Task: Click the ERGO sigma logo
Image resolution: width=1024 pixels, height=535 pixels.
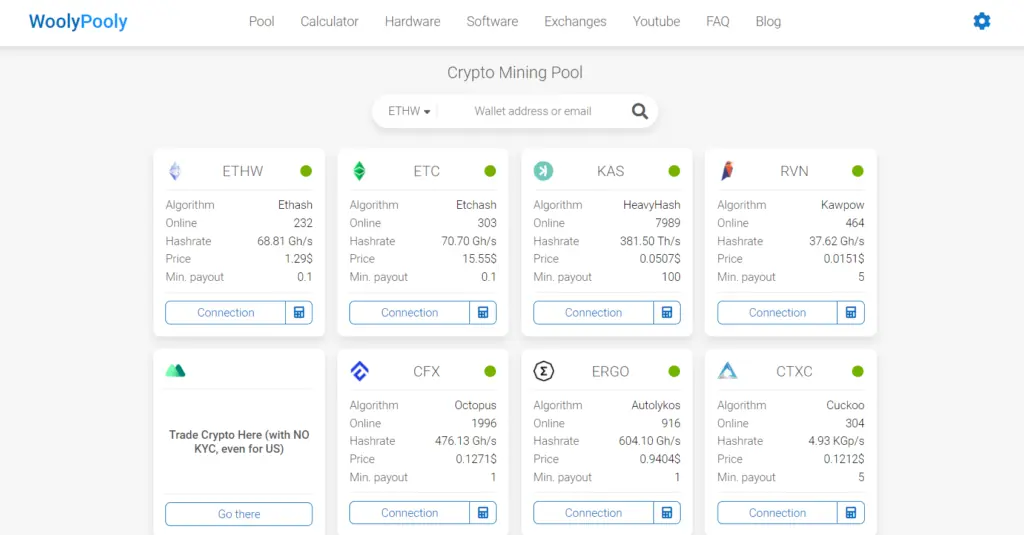Action: click(x=543, y=371)
